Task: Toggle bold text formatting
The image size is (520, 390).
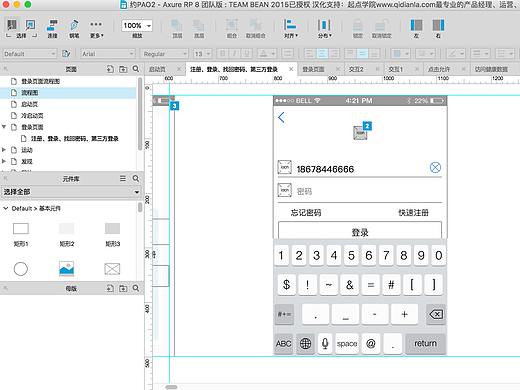Action: 223,54
